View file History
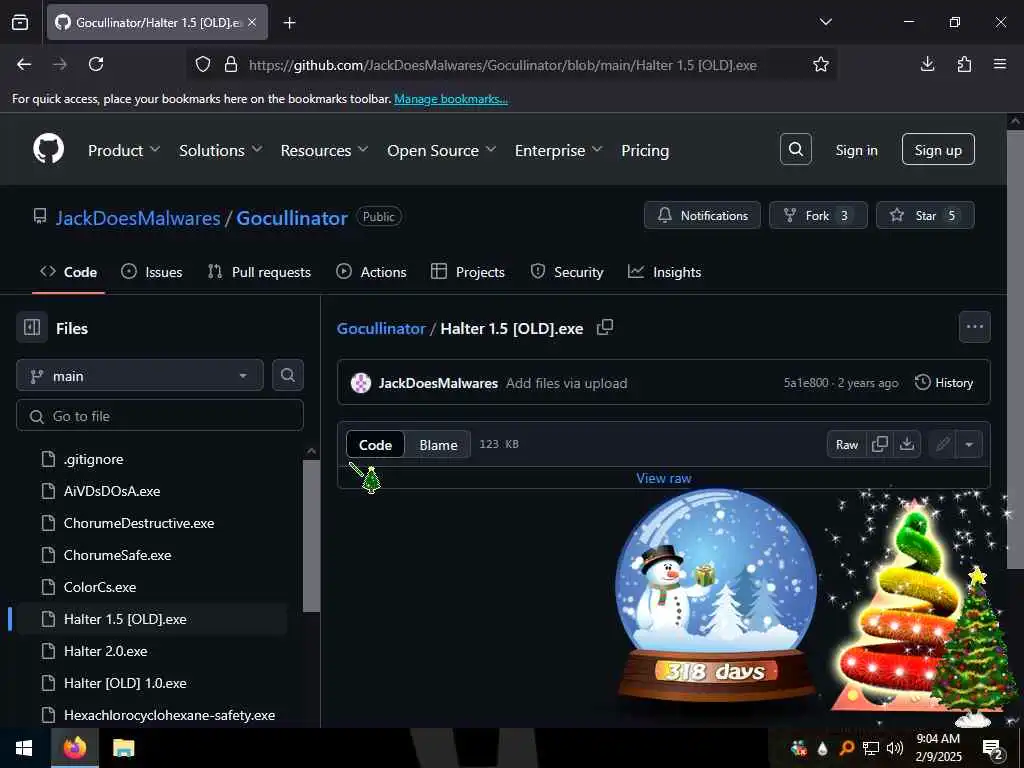This screenshot has width=1024, height=768. pyautogui.click(x=944, y=383)
